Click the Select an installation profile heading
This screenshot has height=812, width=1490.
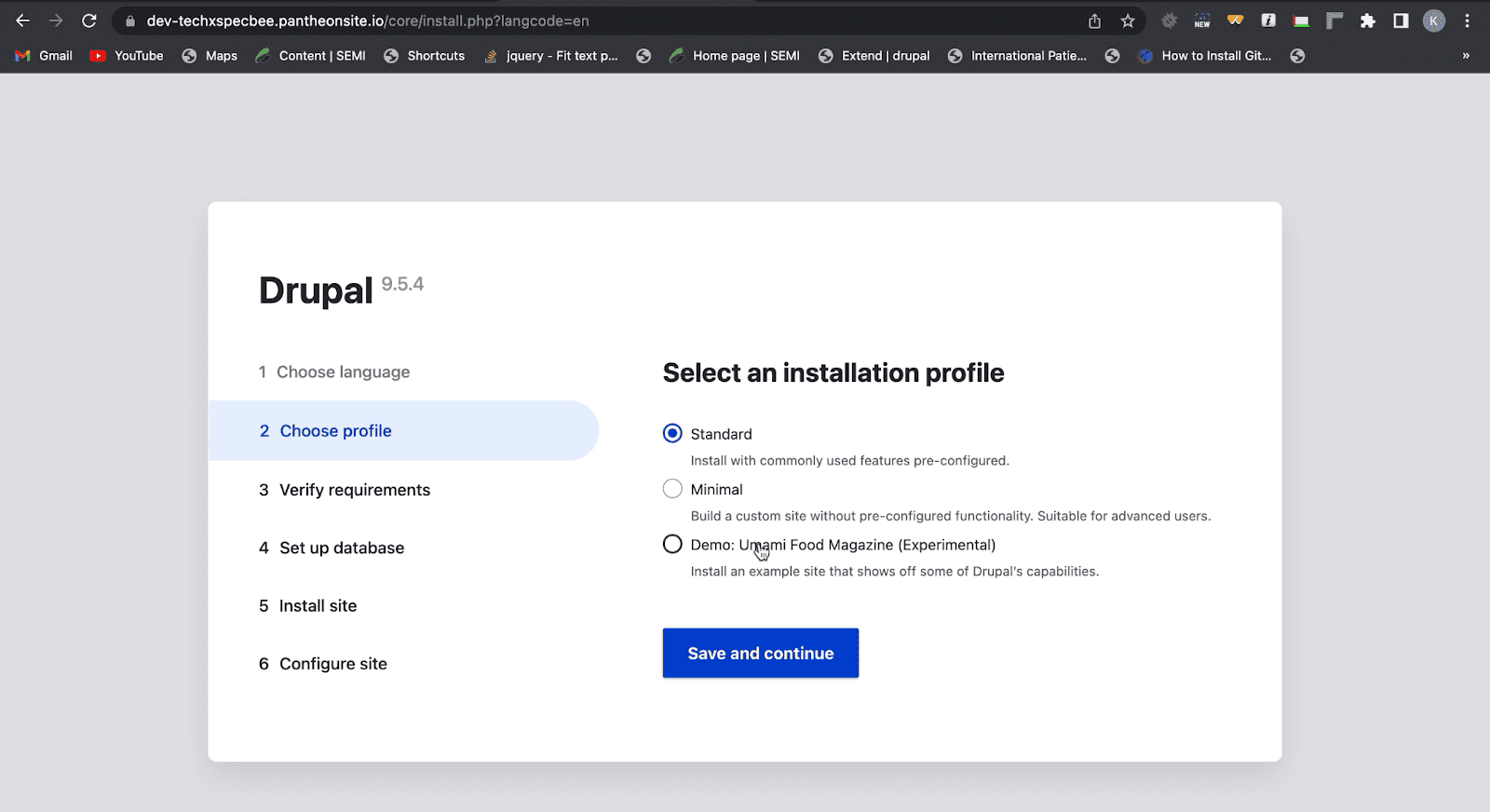833,372
